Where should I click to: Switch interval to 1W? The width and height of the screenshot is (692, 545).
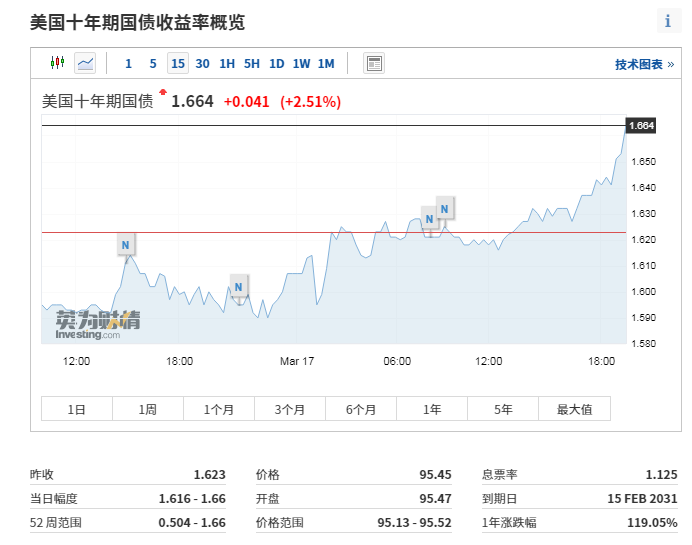point(301,63)
